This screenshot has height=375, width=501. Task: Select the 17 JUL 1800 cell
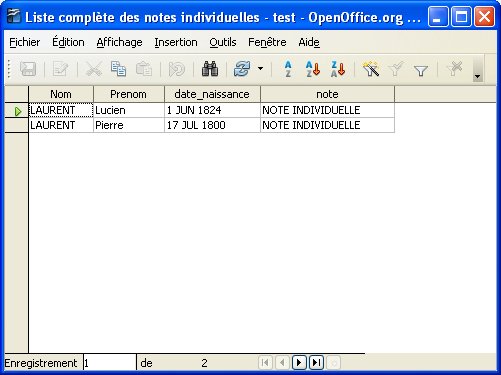(x=212, y=125)
